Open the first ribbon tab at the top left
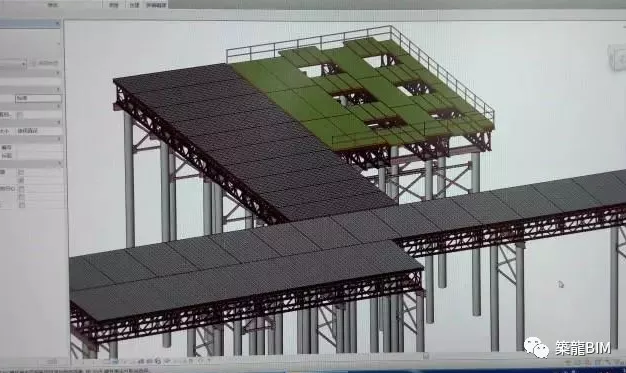626x373 pixels. 53,4
